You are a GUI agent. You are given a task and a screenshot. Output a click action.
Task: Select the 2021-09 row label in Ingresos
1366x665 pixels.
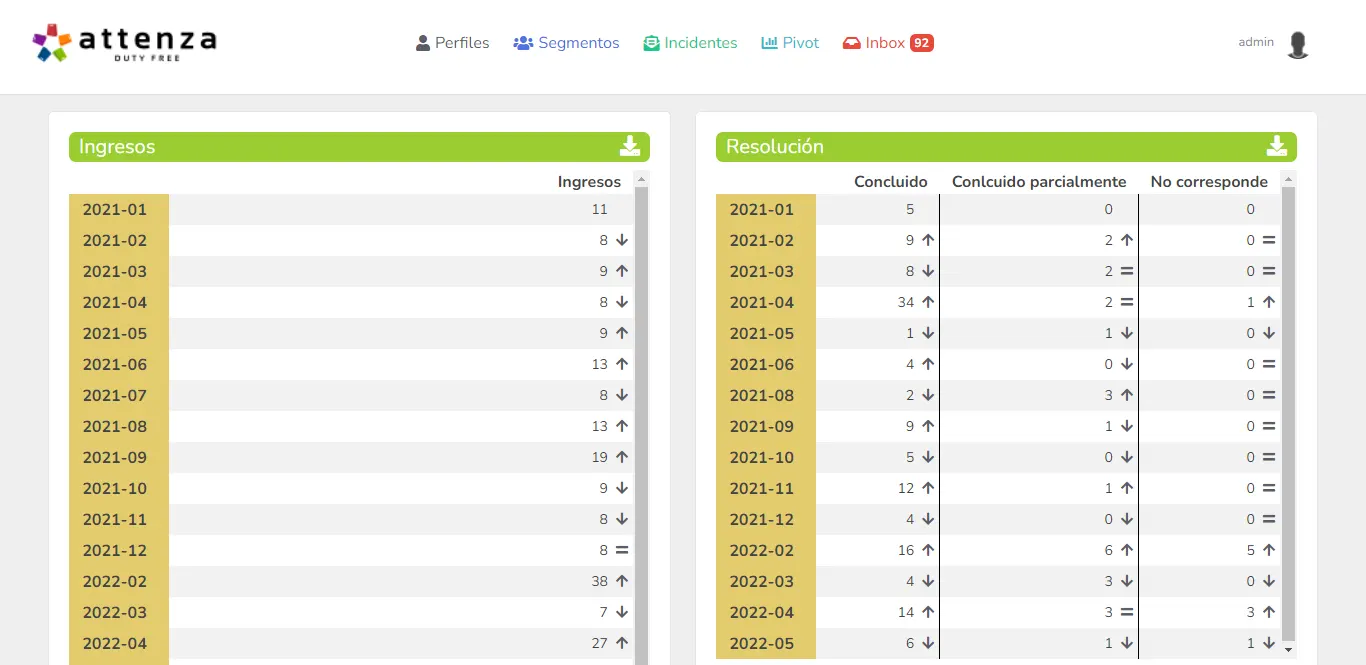(115, 457)
